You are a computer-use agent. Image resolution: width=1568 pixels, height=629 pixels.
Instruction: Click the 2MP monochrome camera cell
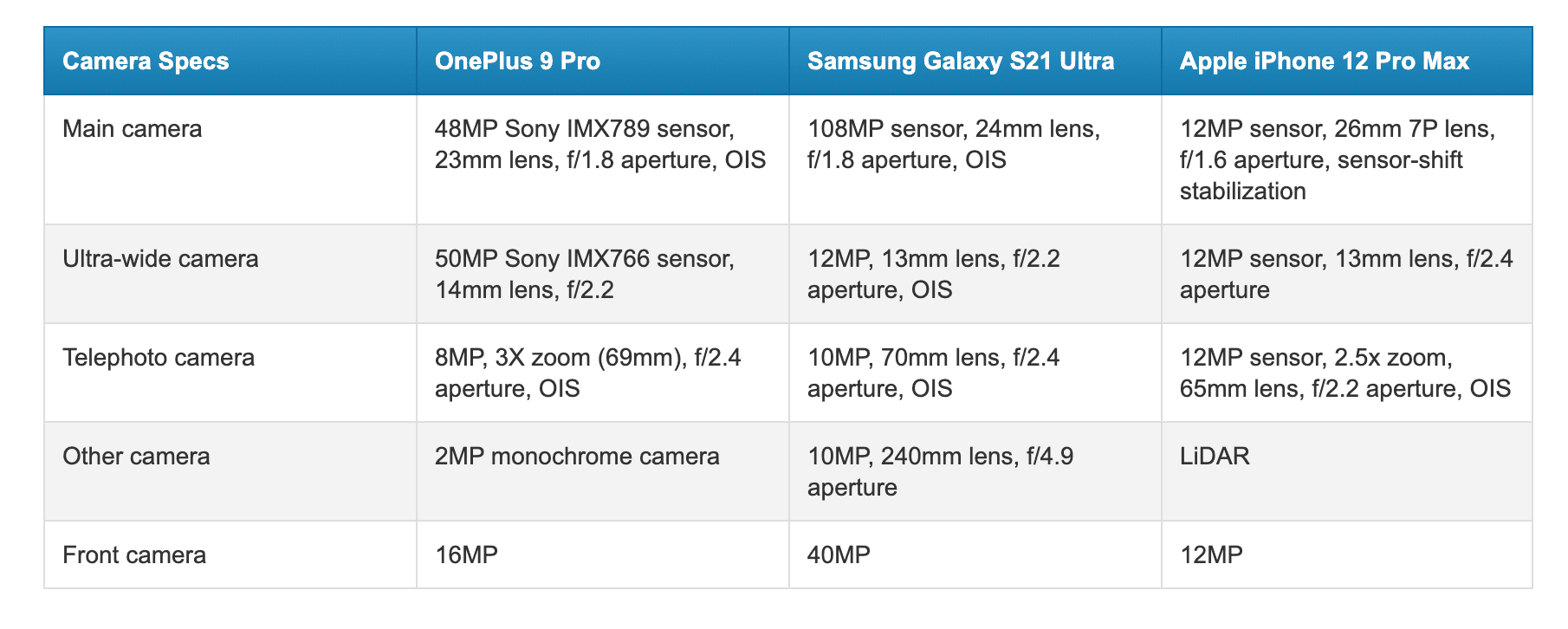[x=603, y=471]
